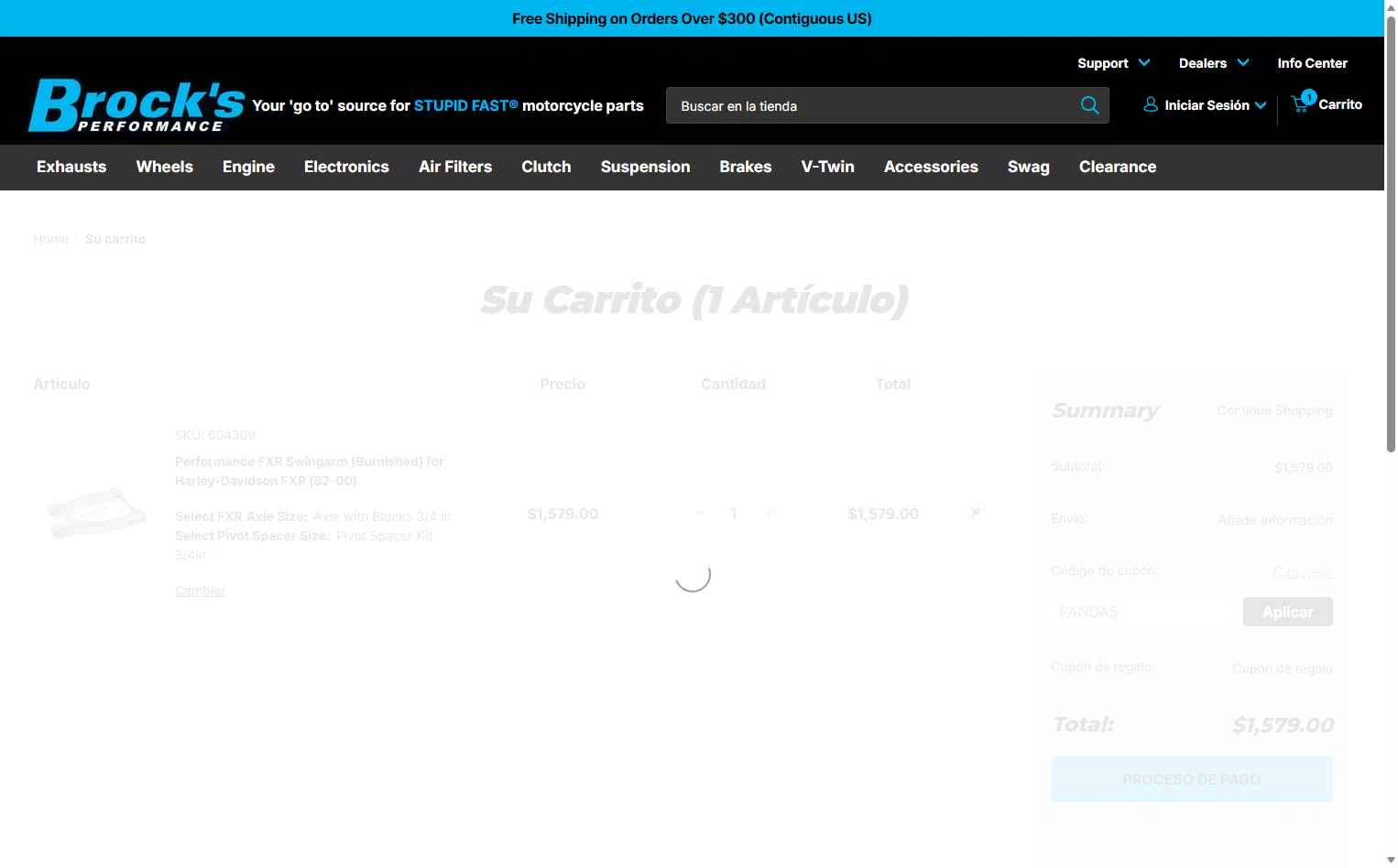Click the Aplicar coupon button
This screenshot has height=868, width=1398.
click(1287, 612)
